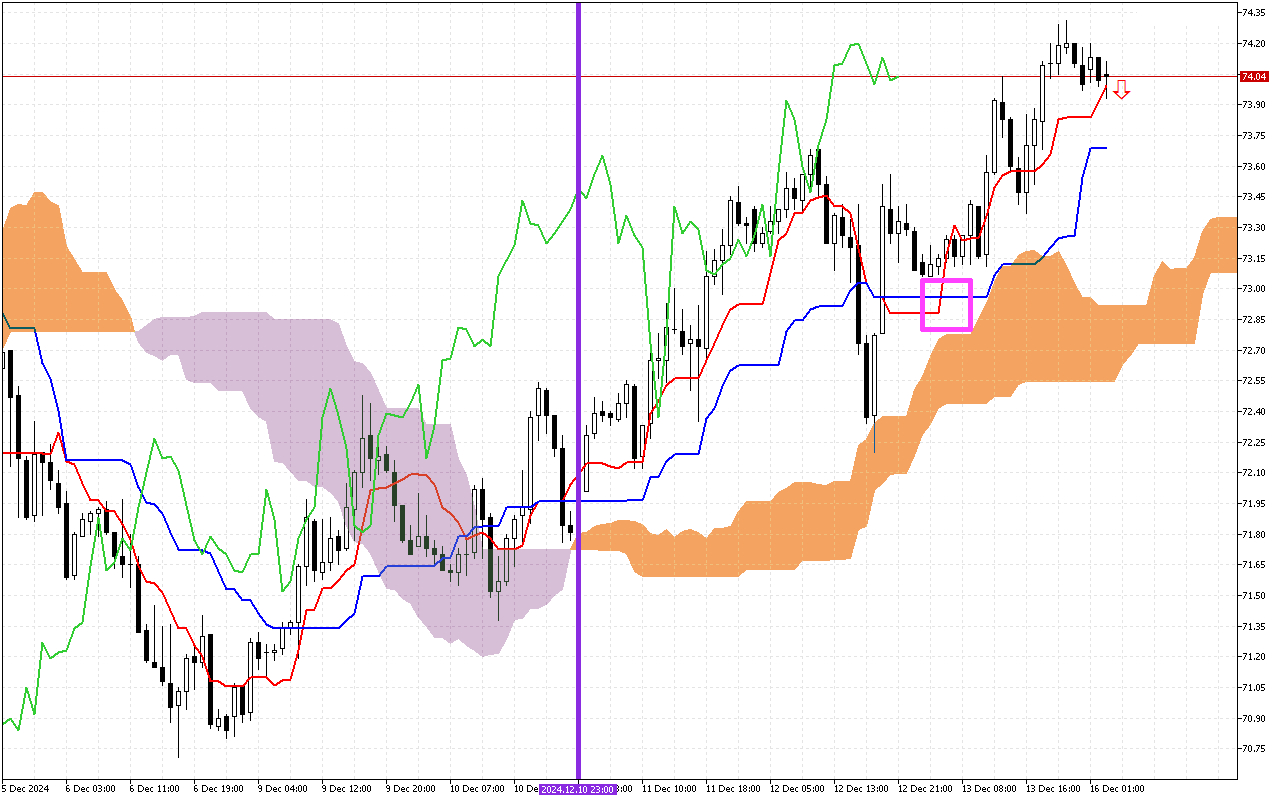Click the 73.00 price scale label
The image size is (1280, 800).
click(x=1254, y=289)
